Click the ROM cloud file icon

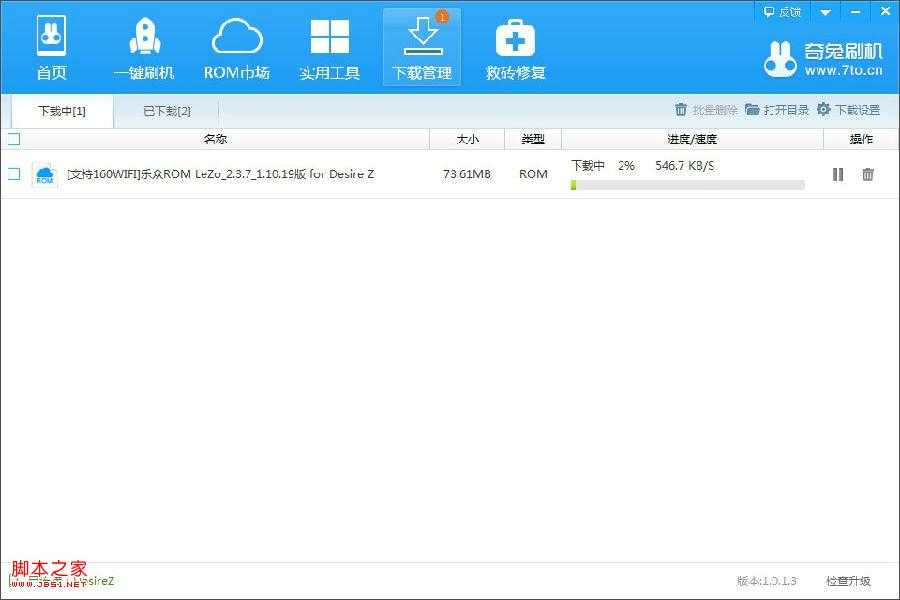click(44, 175)
